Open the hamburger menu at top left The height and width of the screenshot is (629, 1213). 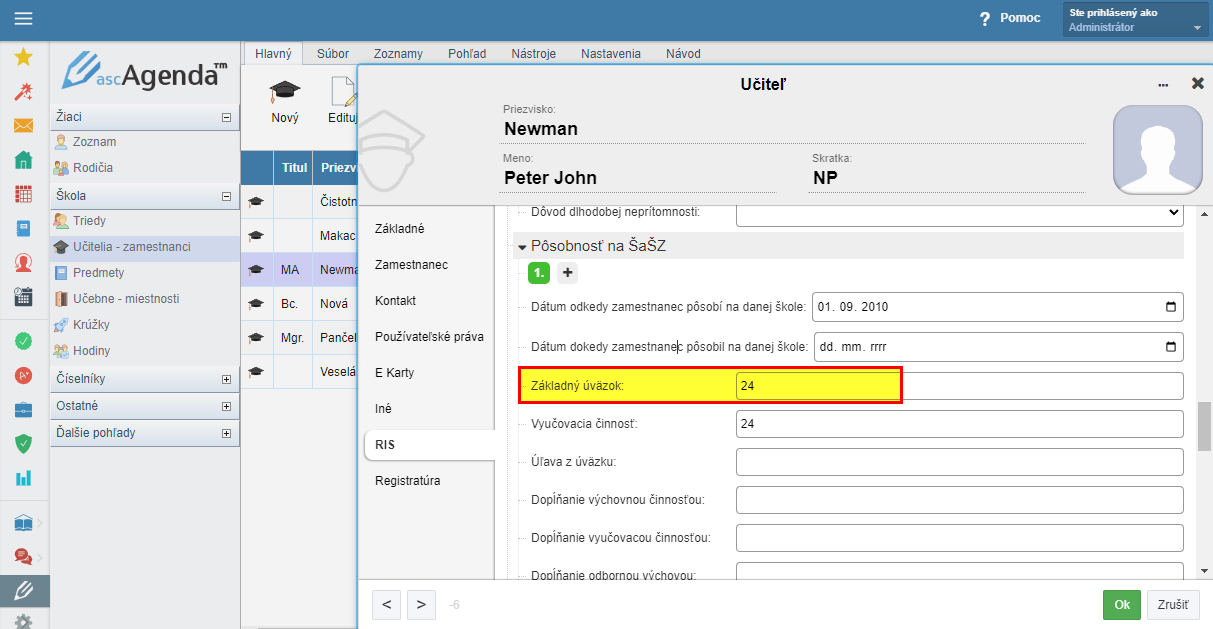[23, 19]
